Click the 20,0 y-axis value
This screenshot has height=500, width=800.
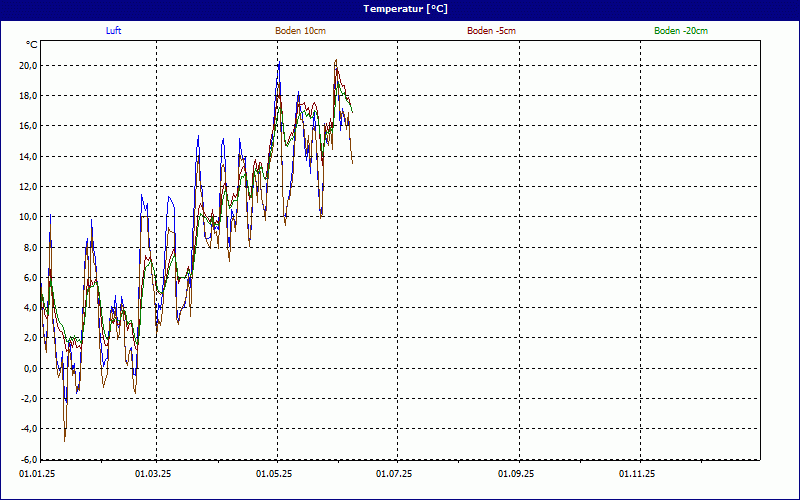[x=28, y=65]
